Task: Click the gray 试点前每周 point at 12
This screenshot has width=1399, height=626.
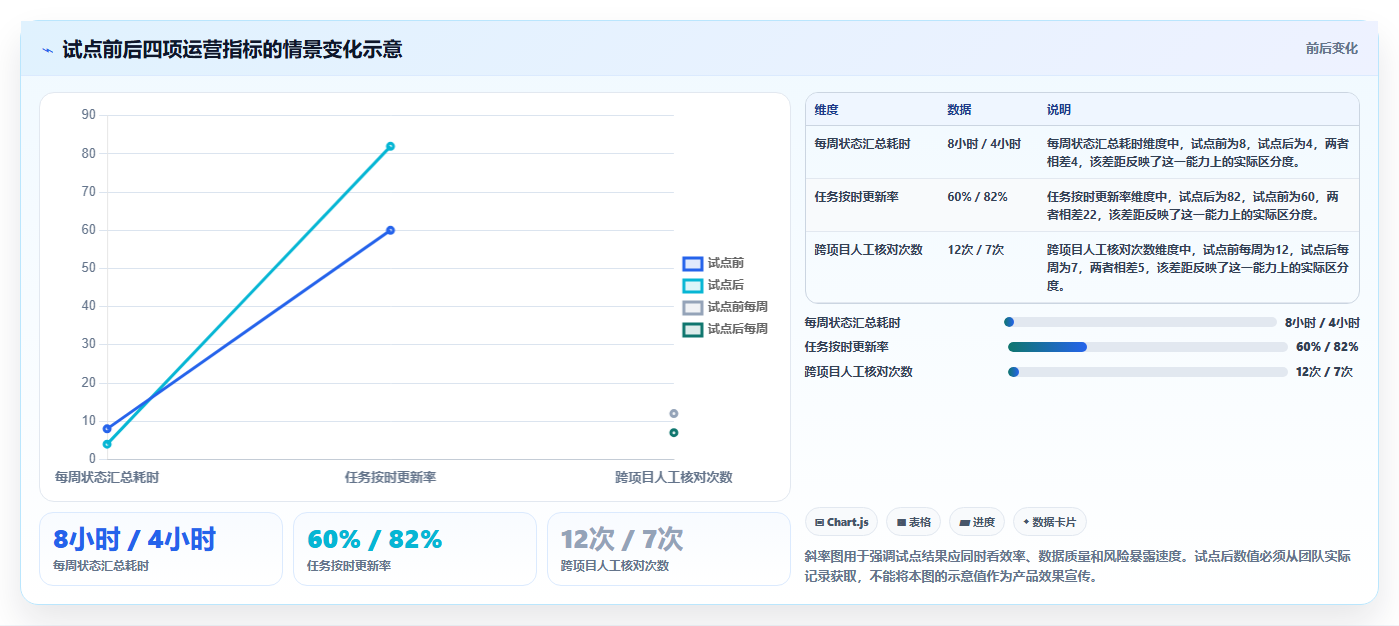Action: tap(673, 413)
